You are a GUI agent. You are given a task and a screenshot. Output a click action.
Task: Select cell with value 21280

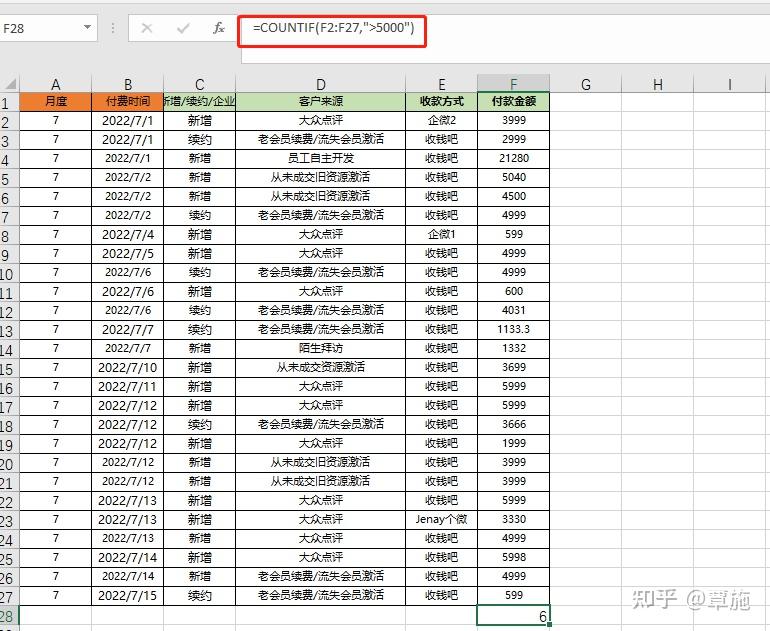coord(514,158)
